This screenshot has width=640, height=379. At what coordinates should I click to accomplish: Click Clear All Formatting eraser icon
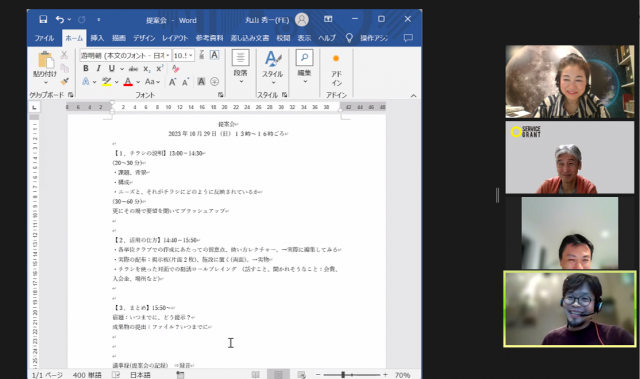(x=176, y=69)
